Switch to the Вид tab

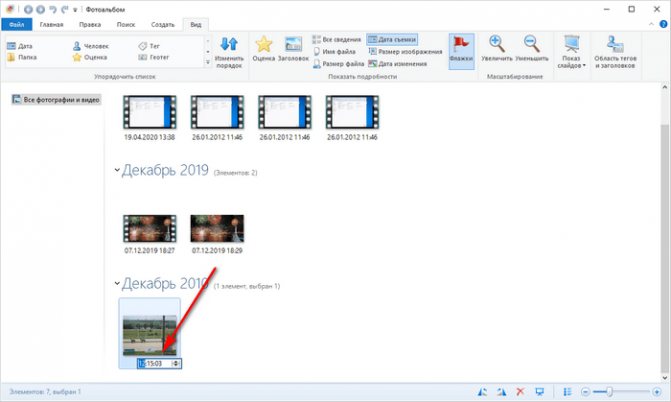coord(196,24)
